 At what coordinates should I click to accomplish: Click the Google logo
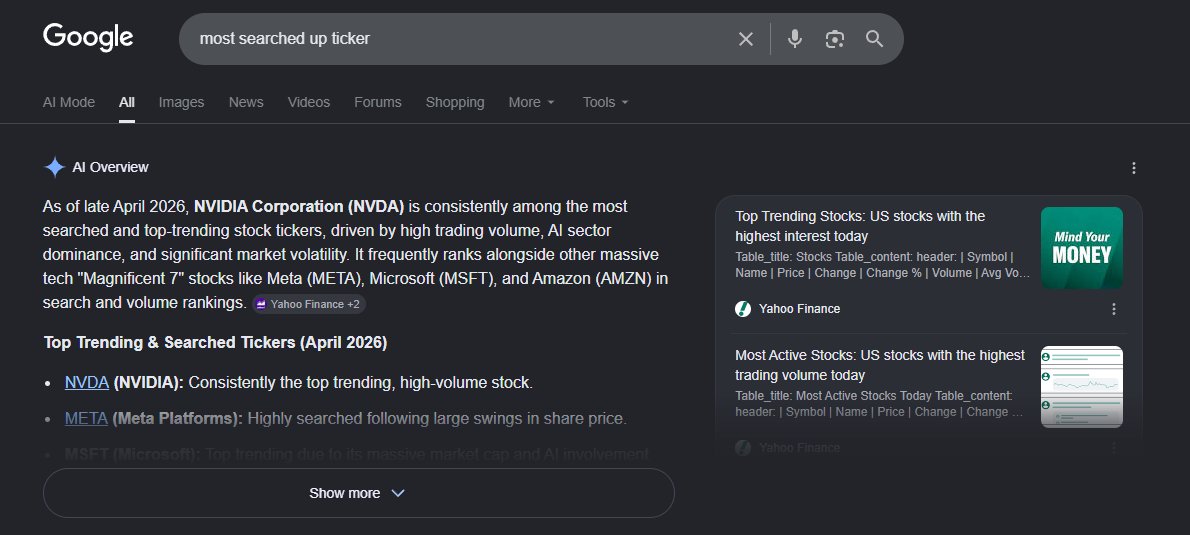click(88, 37)
